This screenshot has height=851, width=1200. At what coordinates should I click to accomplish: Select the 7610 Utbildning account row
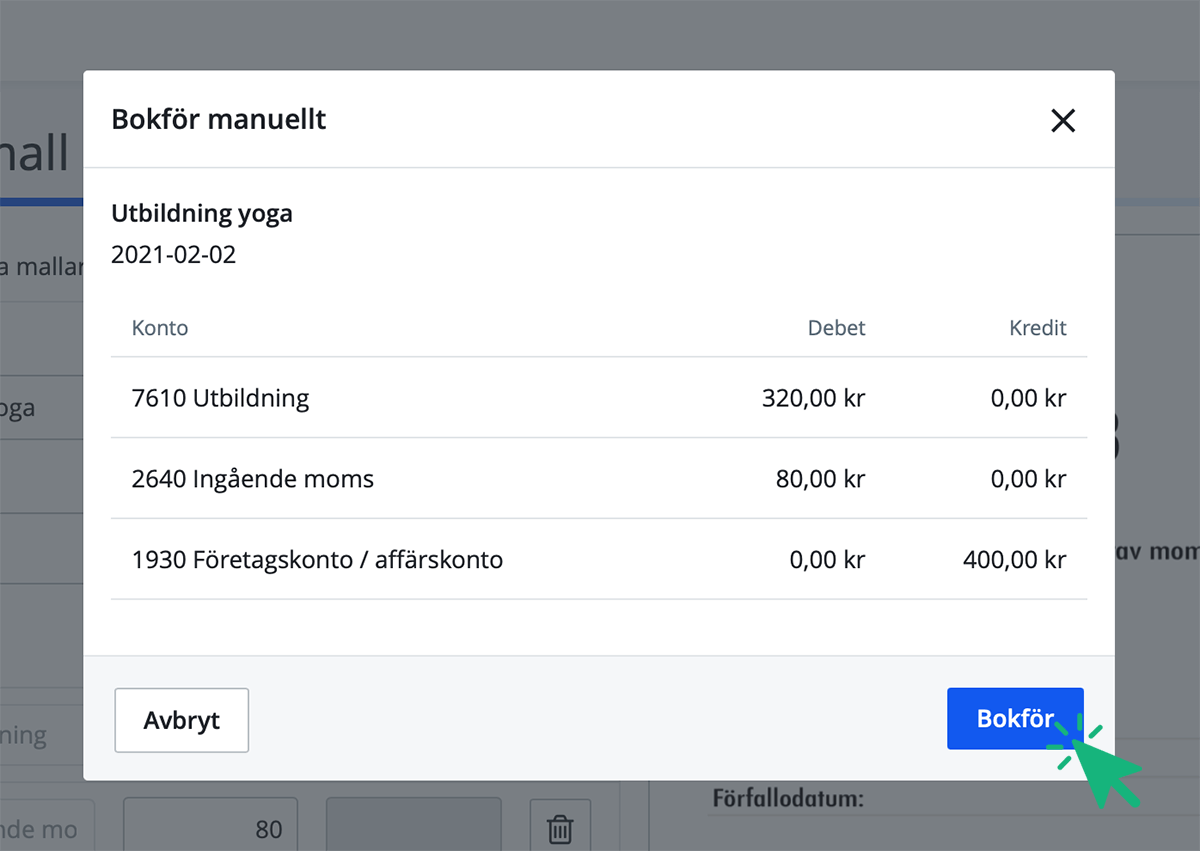tap(221, 397)
